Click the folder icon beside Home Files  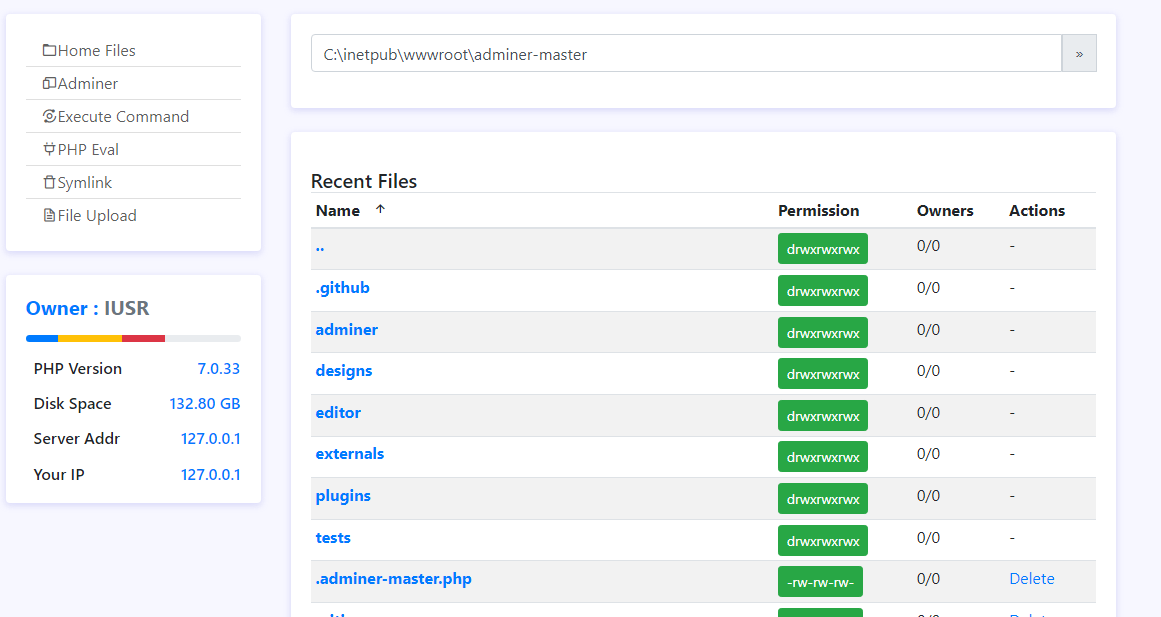click(x=50, y=50)
